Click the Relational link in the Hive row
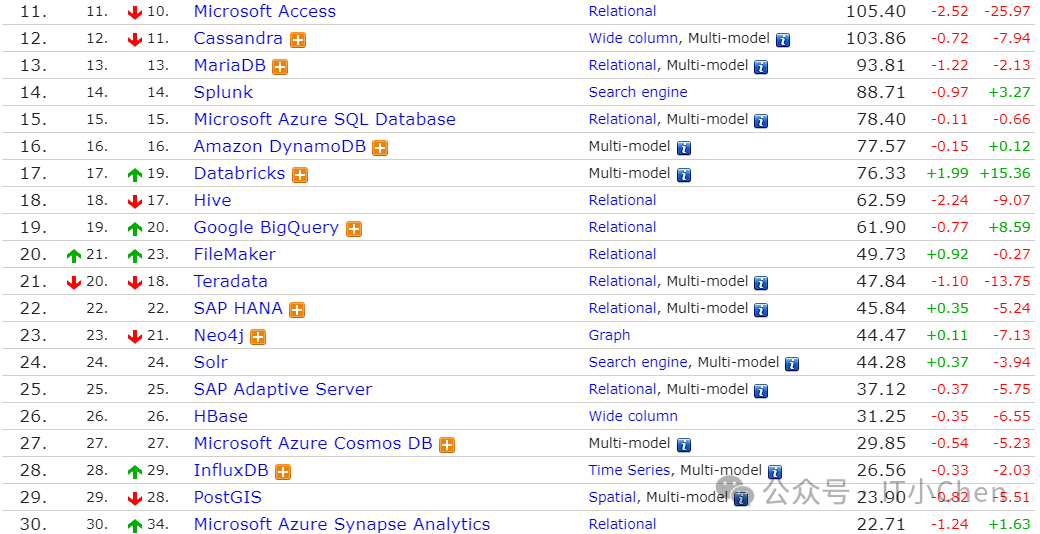 coord(623,200)
